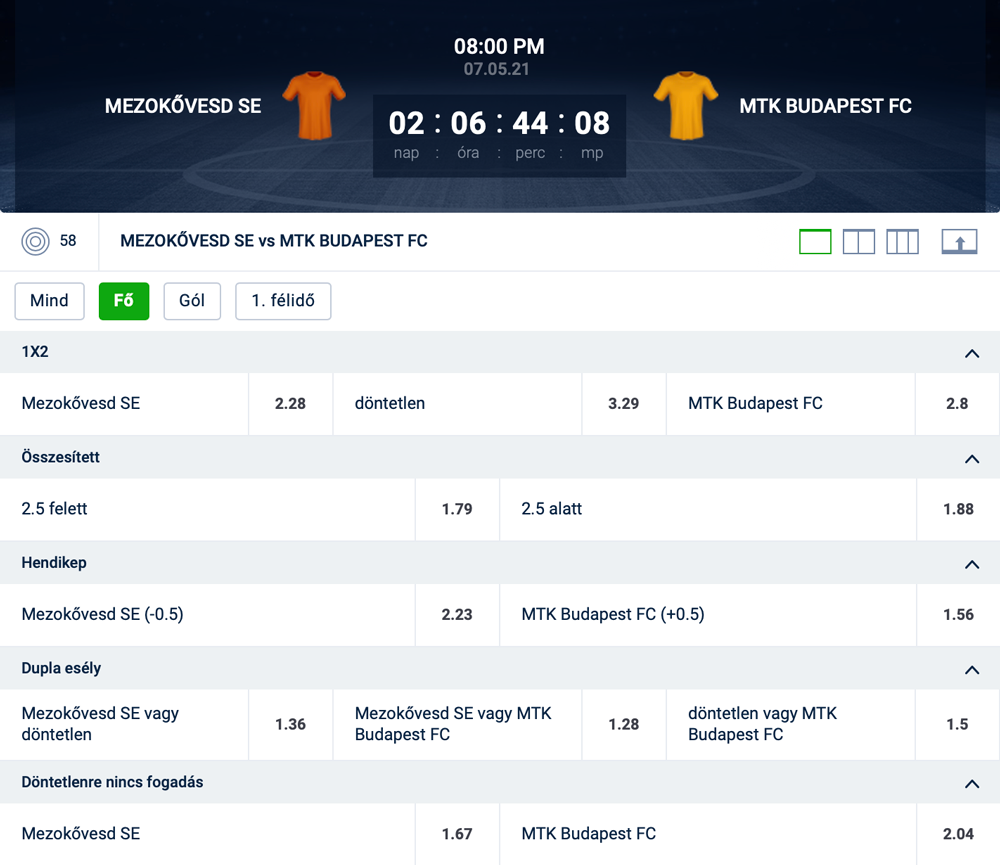1000x865 pixels.
Task: Collapse the Dupla esély market section
Action: (972, 669)
